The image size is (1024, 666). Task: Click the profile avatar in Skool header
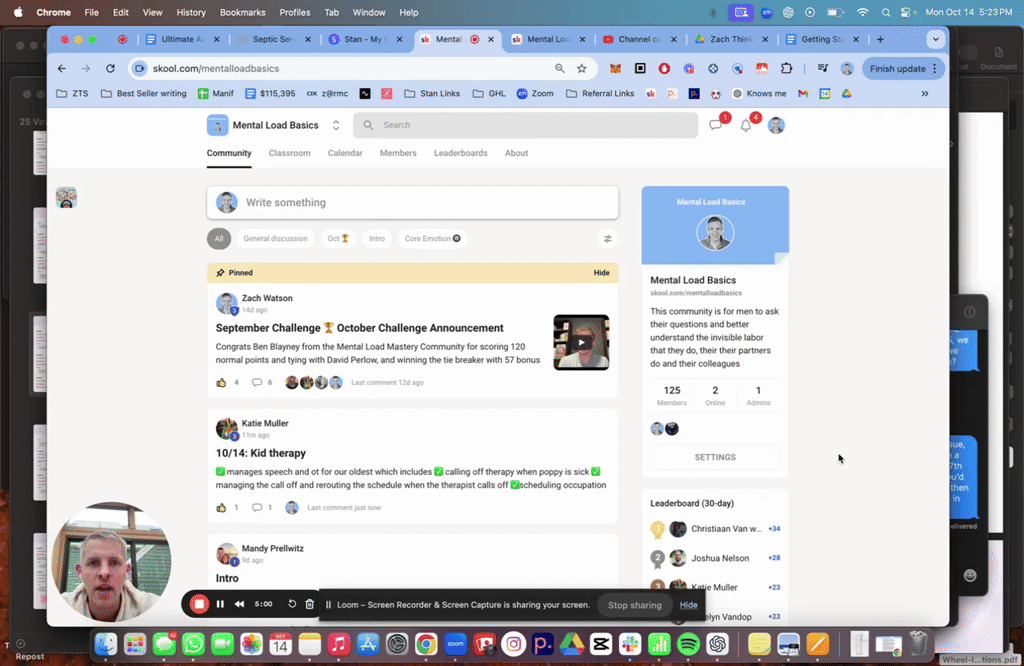(776, 125)
